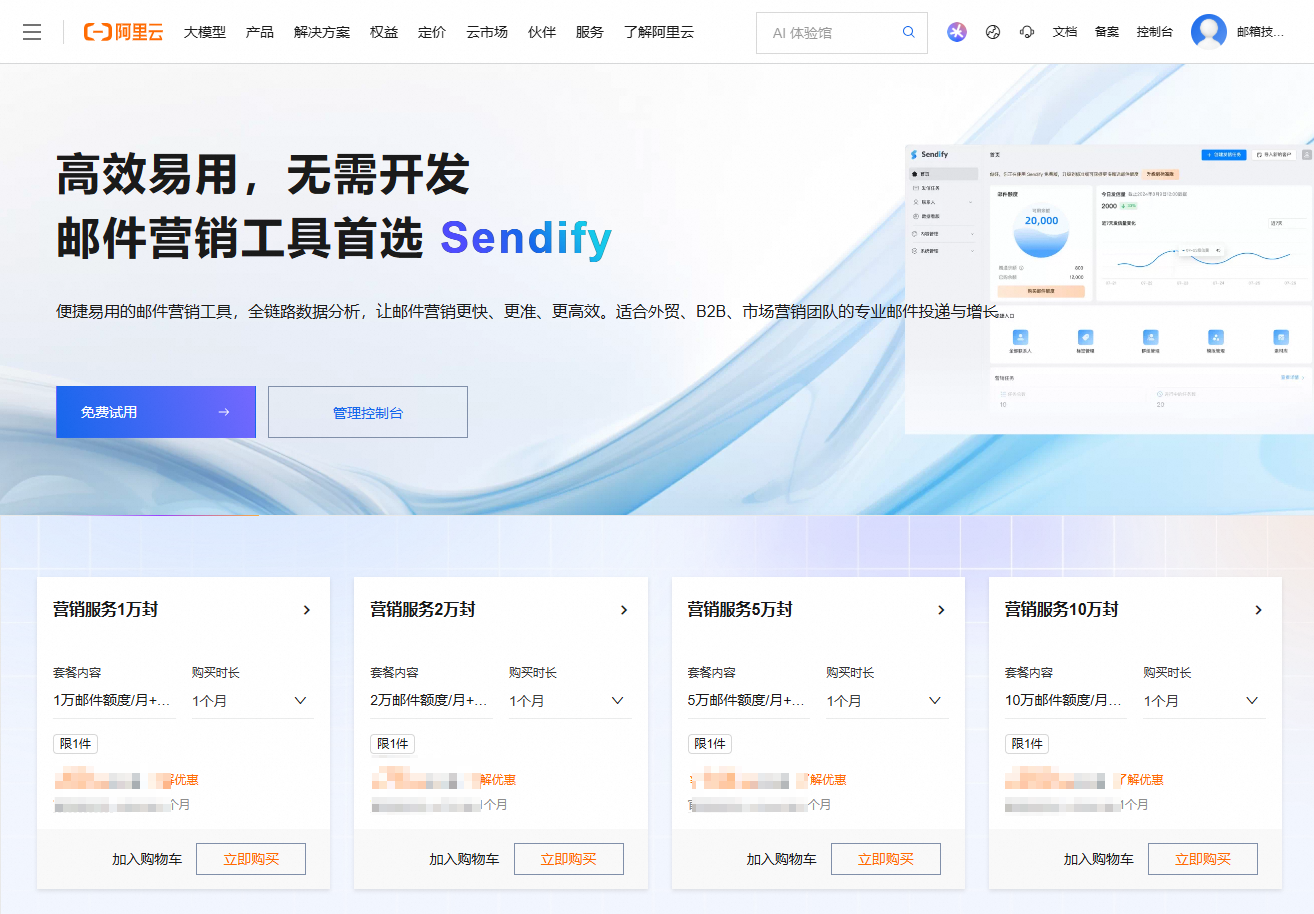Click the 阿里云 logo

(x=123, y=32)
